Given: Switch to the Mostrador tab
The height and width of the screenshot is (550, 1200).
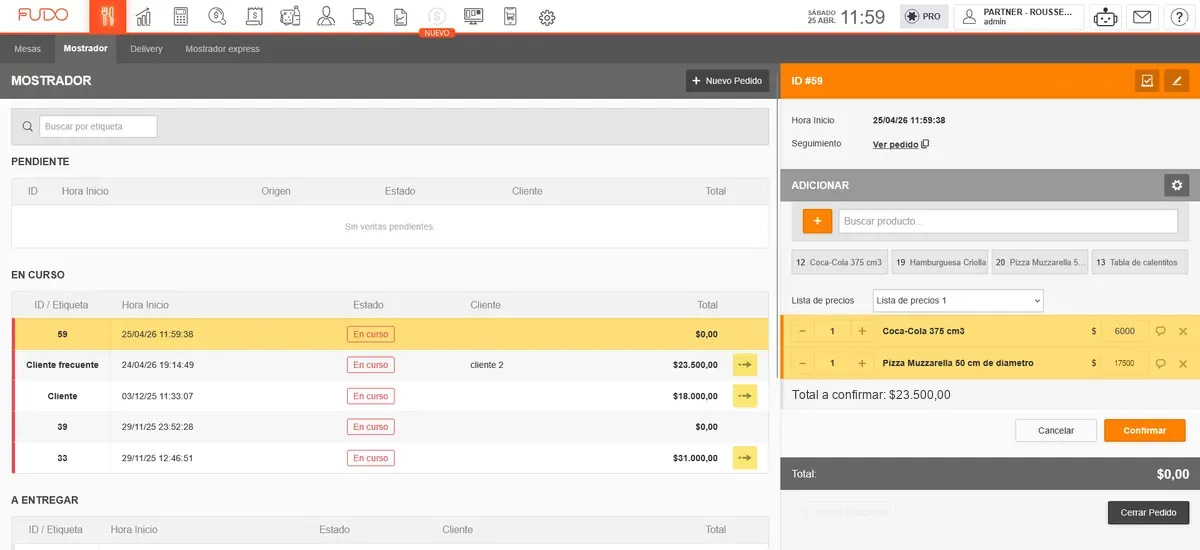Looking at the screenshot, I should [x=85, y=49].
